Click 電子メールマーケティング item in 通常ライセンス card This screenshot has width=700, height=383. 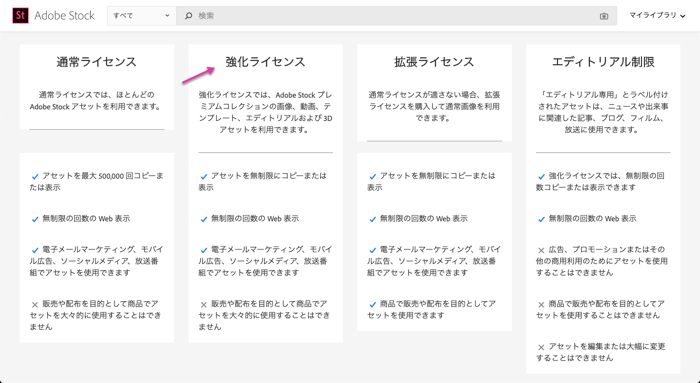pos(96,261)
